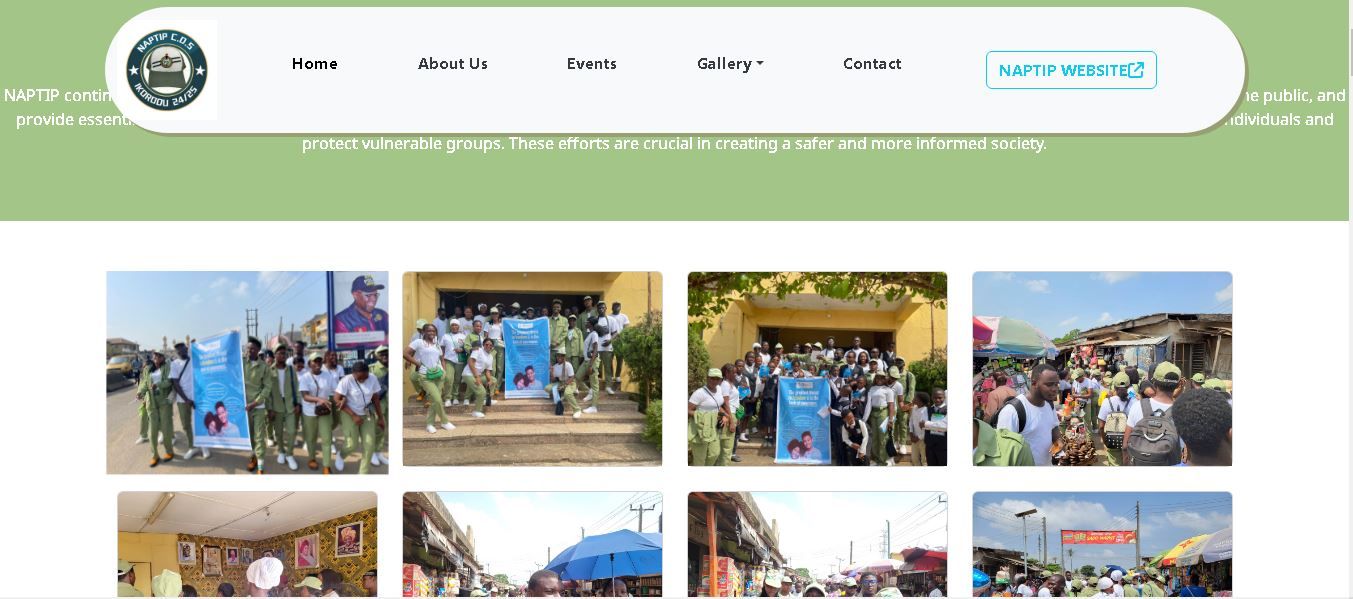
Task: Open the Home menu item
Action: point(315,64)
